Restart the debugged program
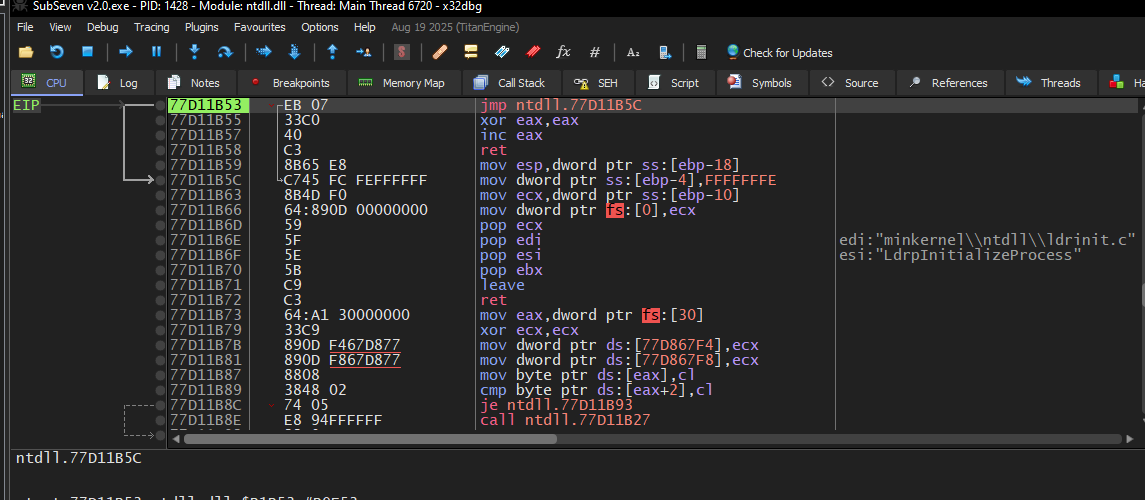Image resolution: width=1145 pixels, height=500 pixels. tap(57, 52)
